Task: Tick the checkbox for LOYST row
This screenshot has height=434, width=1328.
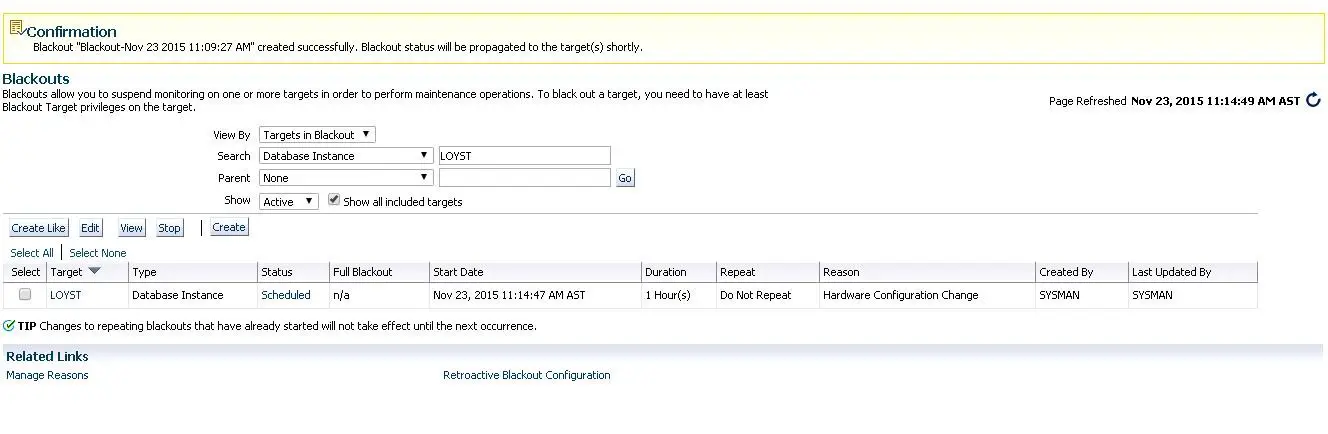Action: pyautogui.click(x=25, y=295)
